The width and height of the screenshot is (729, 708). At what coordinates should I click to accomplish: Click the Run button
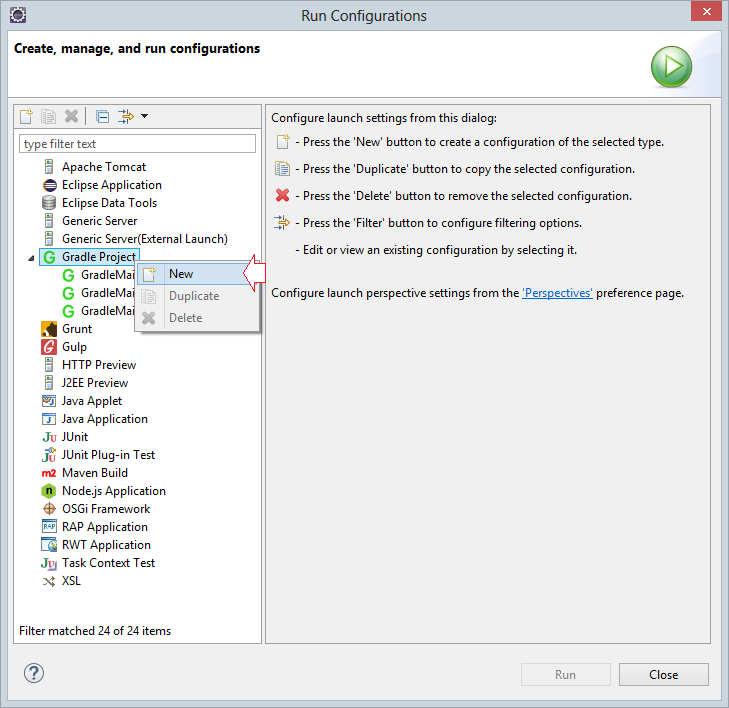coord(565,675)
